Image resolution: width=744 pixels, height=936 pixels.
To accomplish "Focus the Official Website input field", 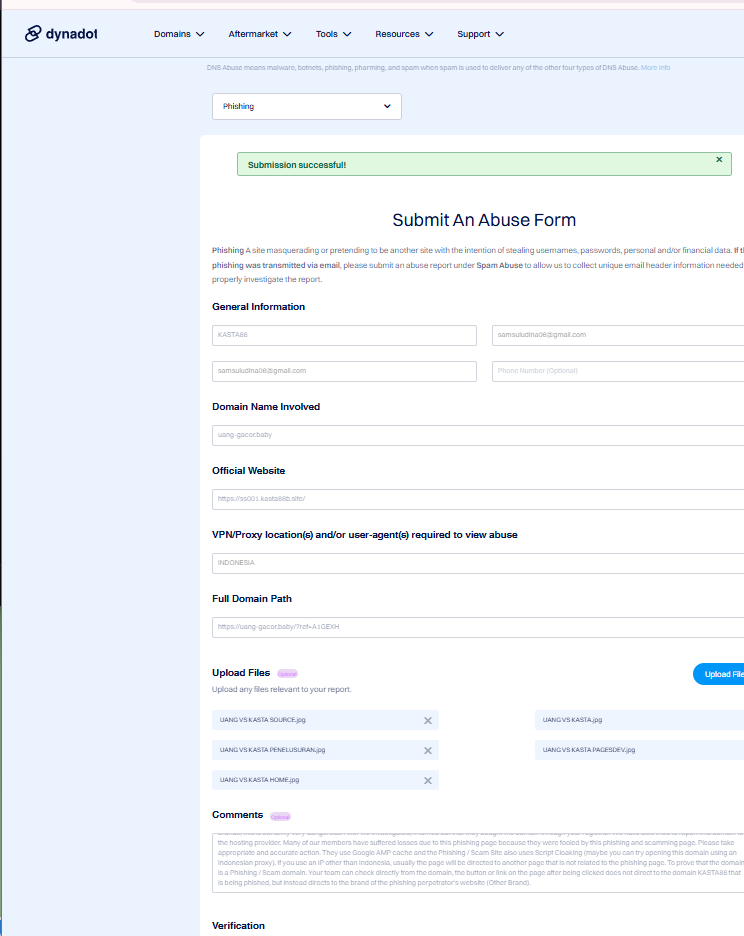I will [478, 499].
